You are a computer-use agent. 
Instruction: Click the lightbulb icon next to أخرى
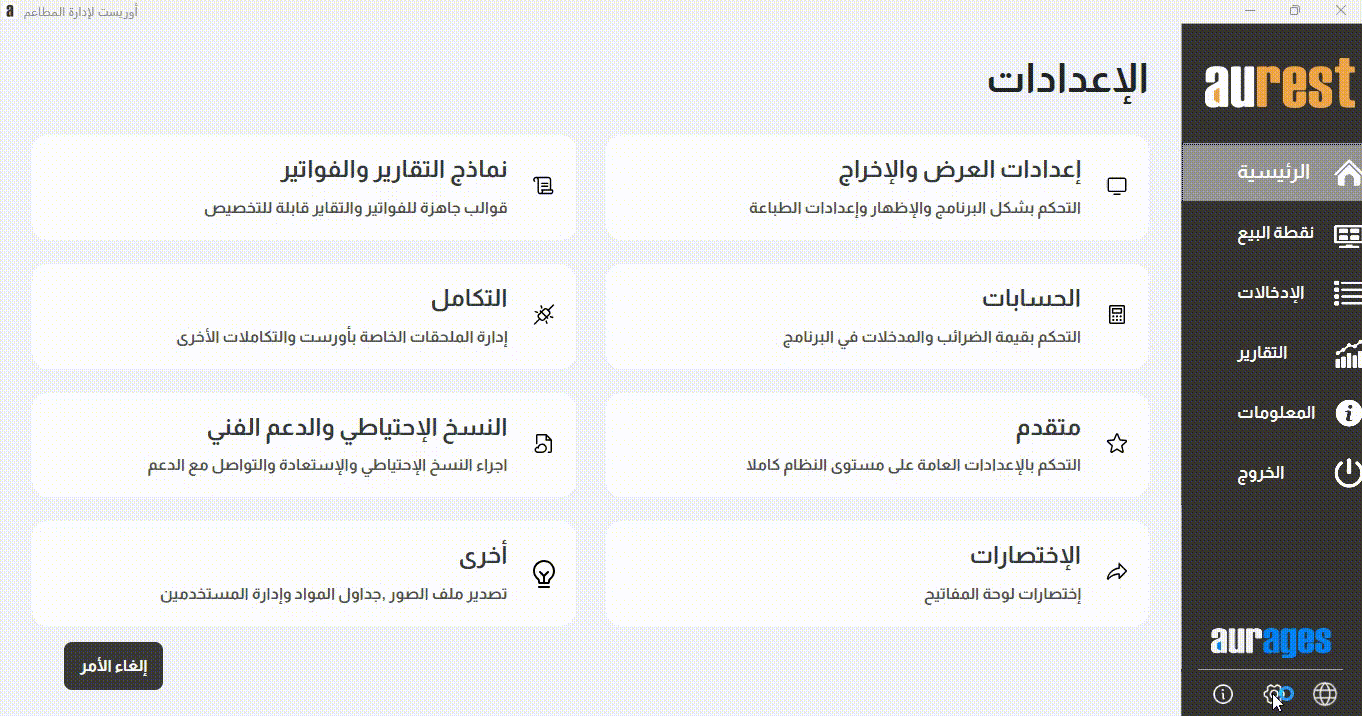tap(544, 573)
